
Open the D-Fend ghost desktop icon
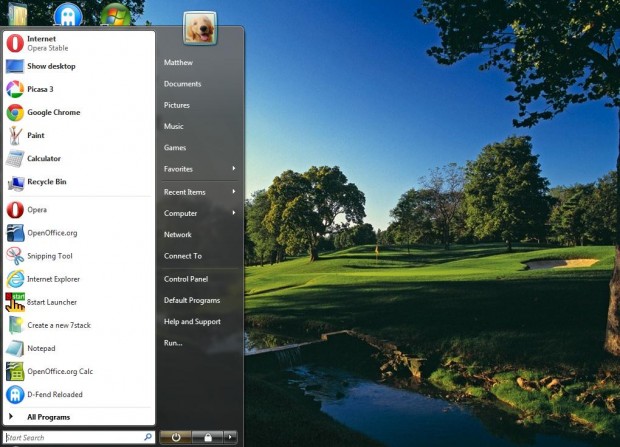click(68, 14)
